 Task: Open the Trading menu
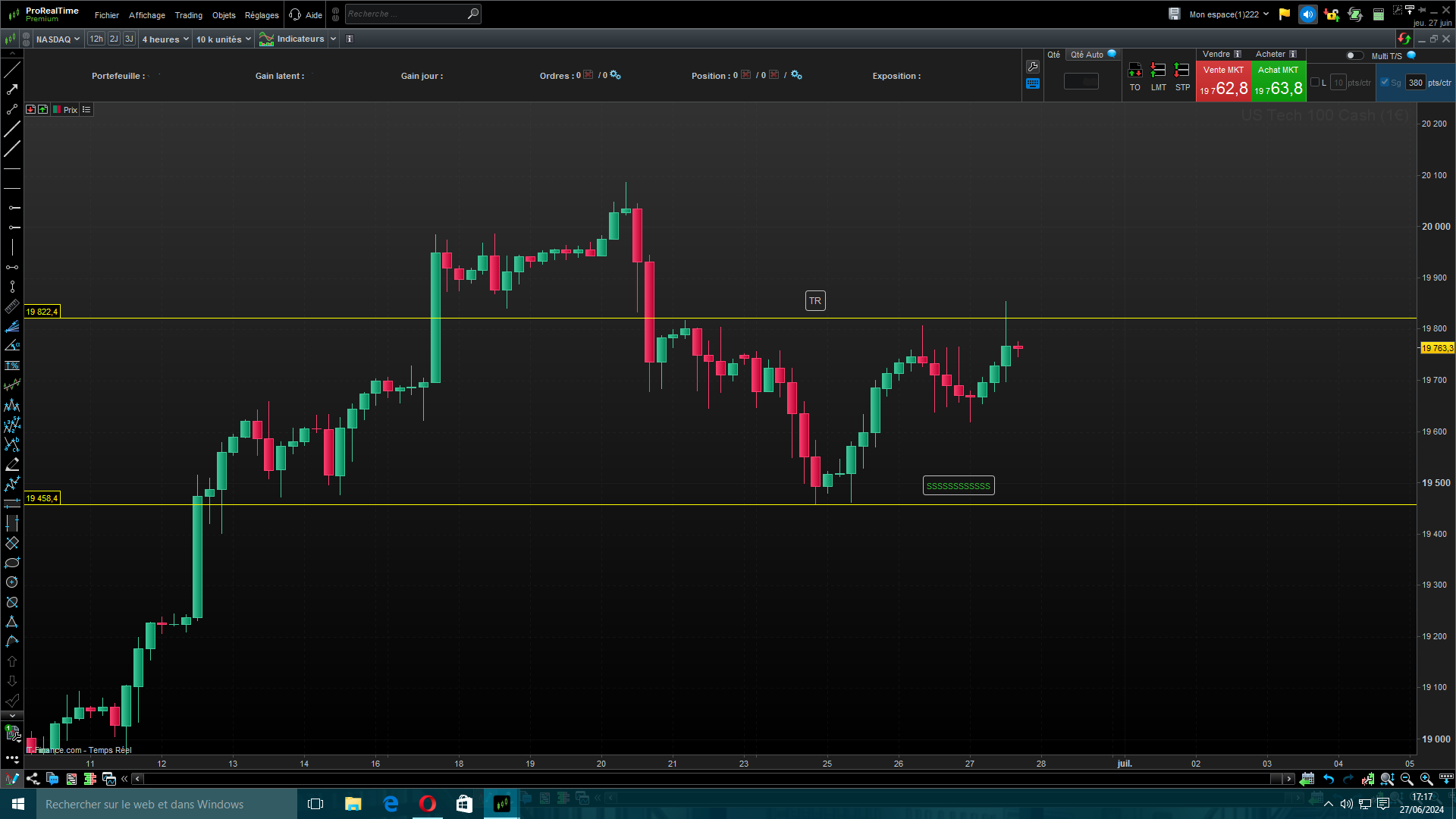pos(188,15)
